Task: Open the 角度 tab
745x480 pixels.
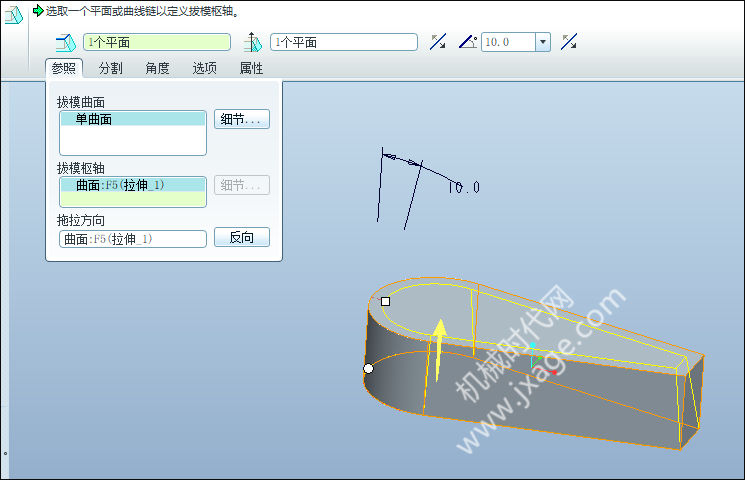Action: pos(157,68)
